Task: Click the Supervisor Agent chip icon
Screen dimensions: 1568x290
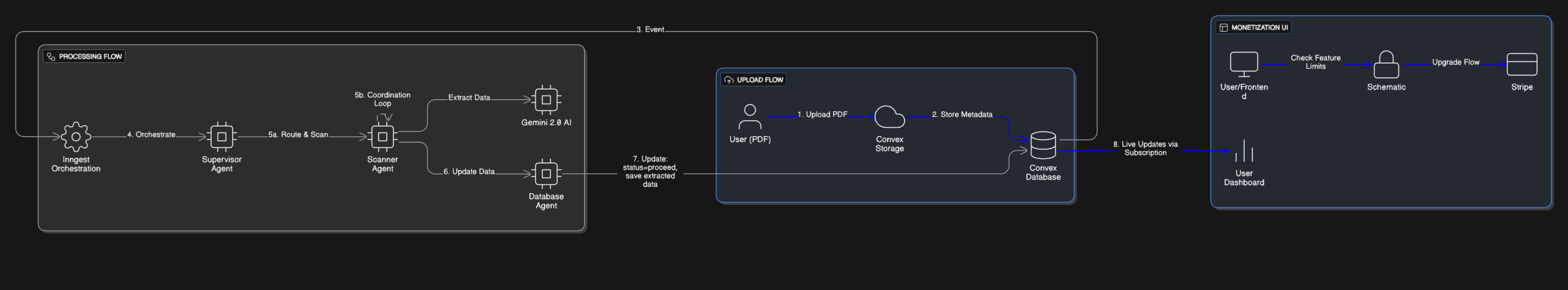Action: coord(222,137)
